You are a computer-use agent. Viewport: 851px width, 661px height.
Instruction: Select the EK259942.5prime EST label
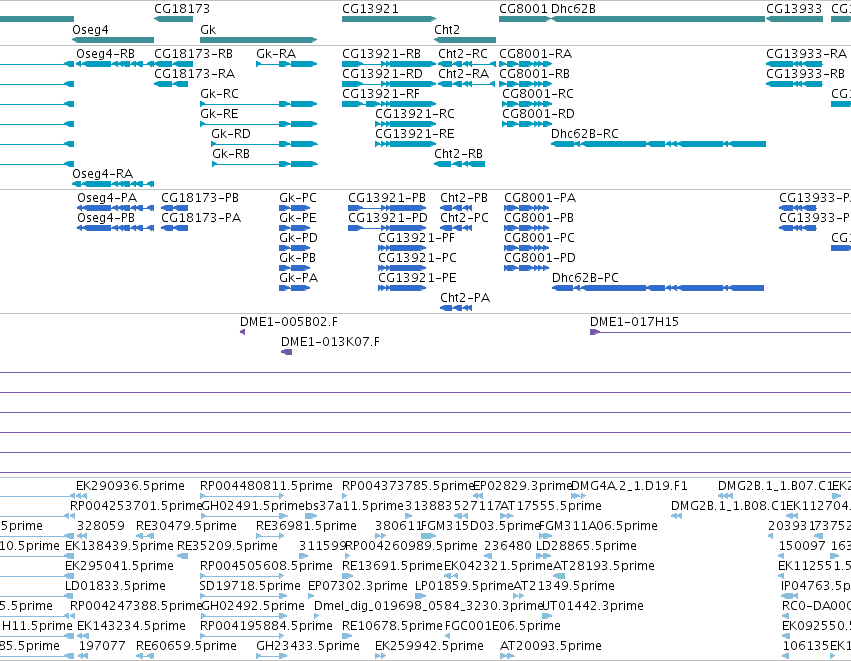point(429,646)
